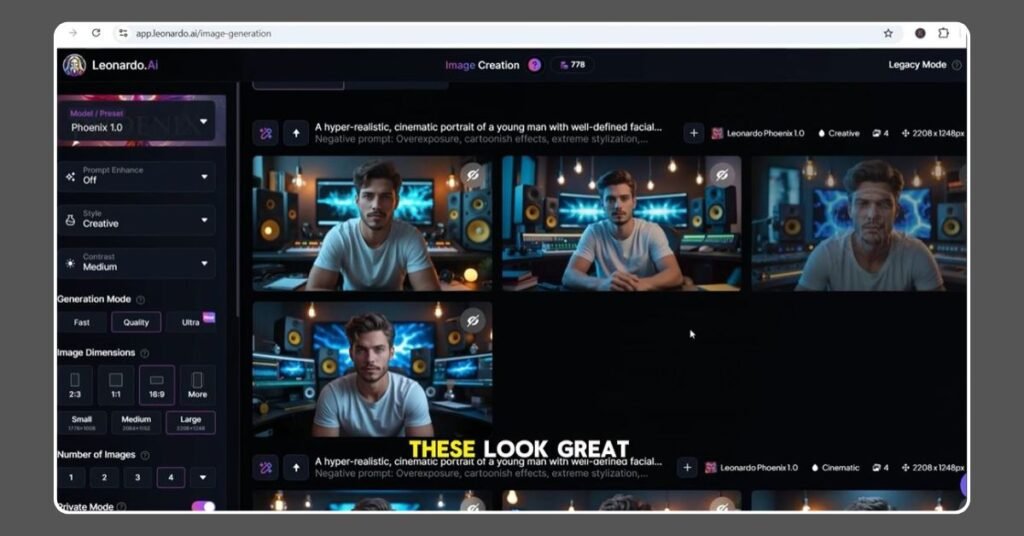Viewport: 1024px width, 536px height.
Task: Open the purple question mark help icon
Action: 535,65
